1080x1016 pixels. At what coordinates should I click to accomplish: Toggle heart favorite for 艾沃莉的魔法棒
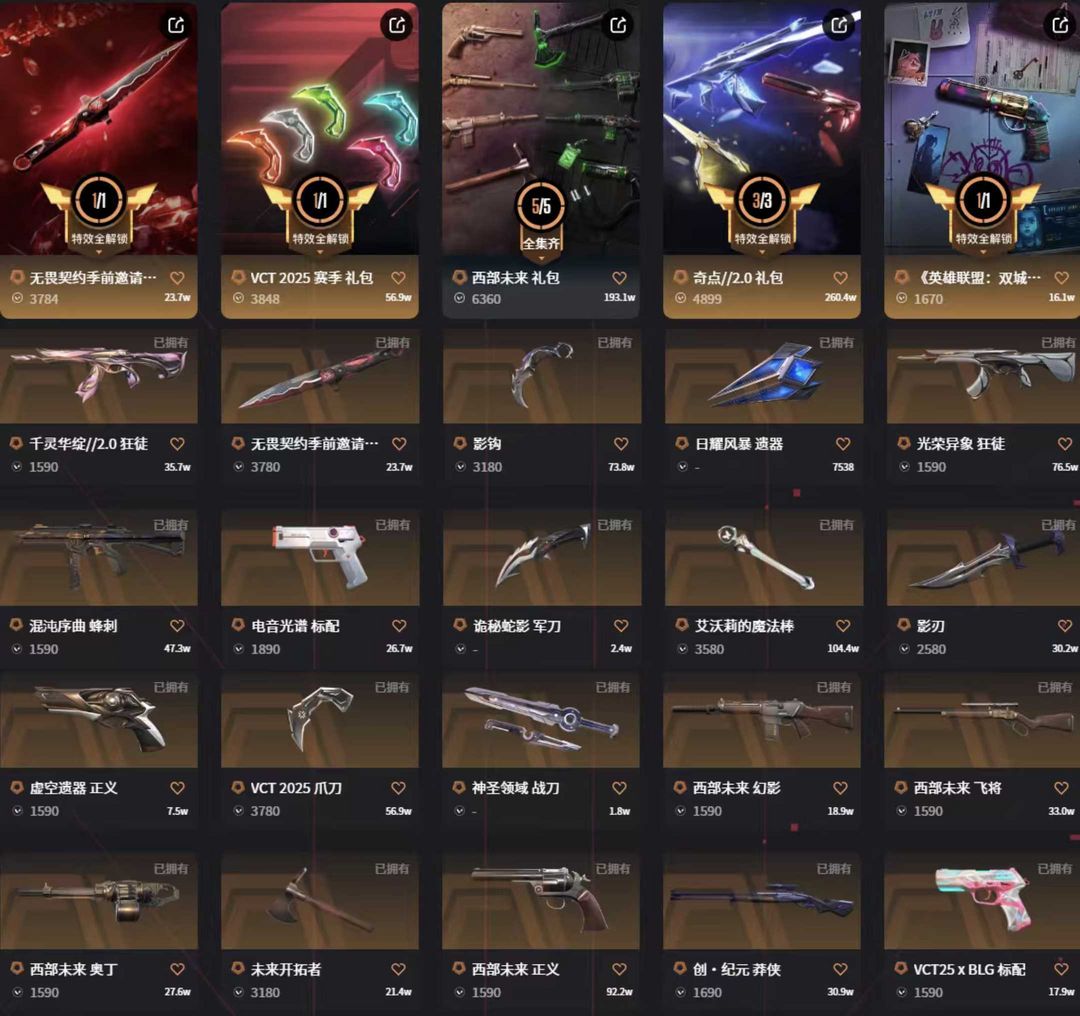click(x=842, y=625)
